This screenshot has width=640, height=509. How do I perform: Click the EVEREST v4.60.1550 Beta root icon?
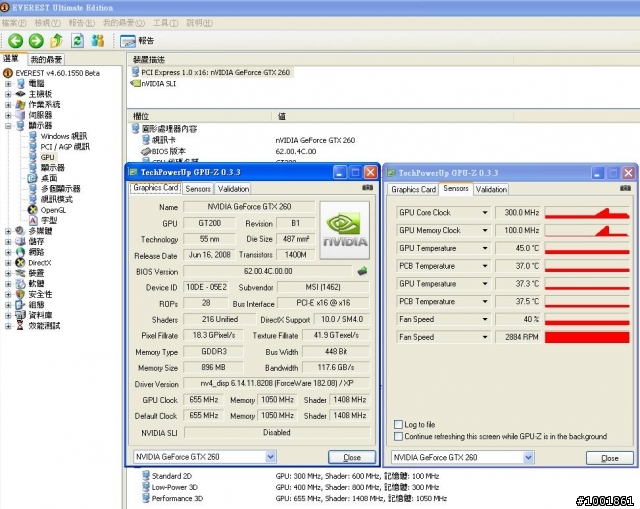coord(7,73)
